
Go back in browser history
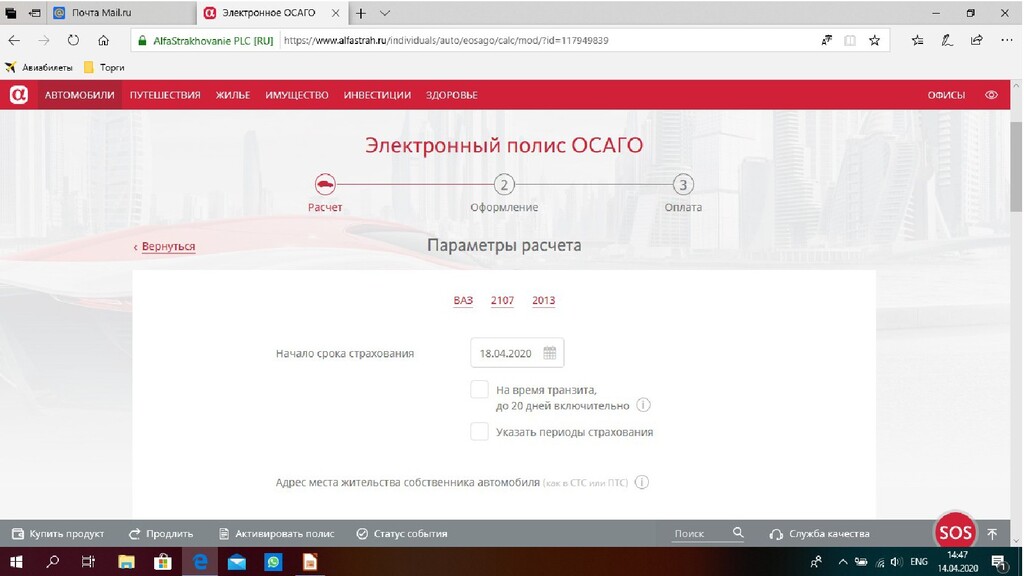pyautogui.click(x=14, y=40)
